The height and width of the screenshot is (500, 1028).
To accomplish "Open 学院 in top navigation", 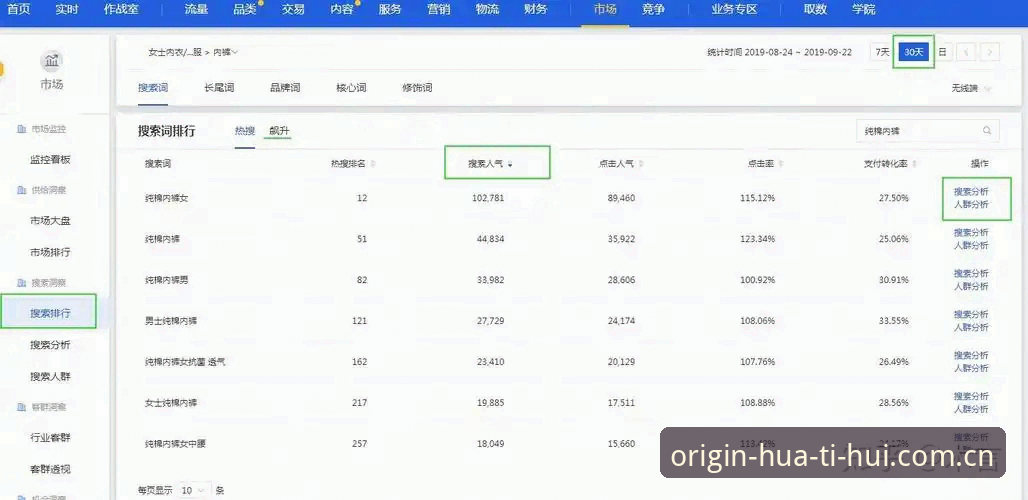I will 863,9.
